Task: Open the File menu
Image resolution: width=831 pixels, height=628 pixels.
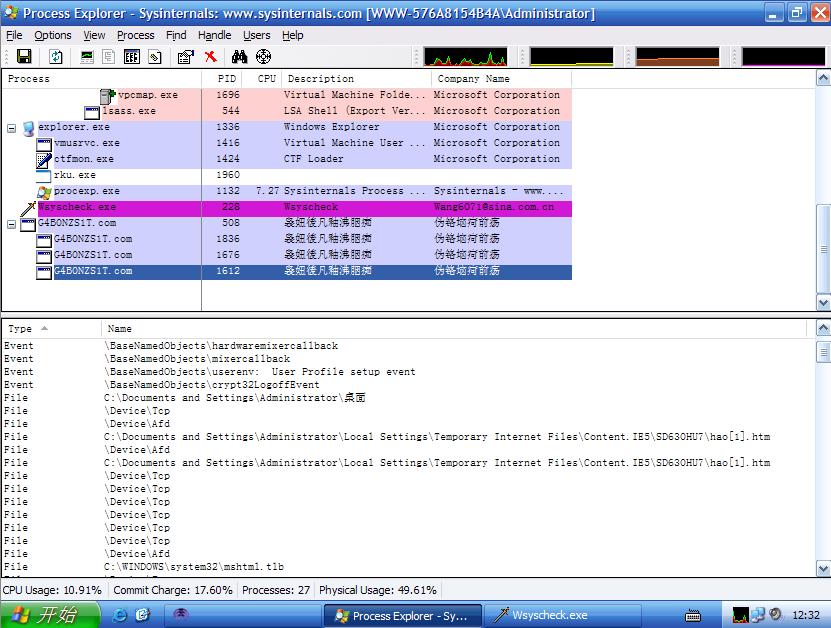Action: pyautogui.click(x=14, y=35)
